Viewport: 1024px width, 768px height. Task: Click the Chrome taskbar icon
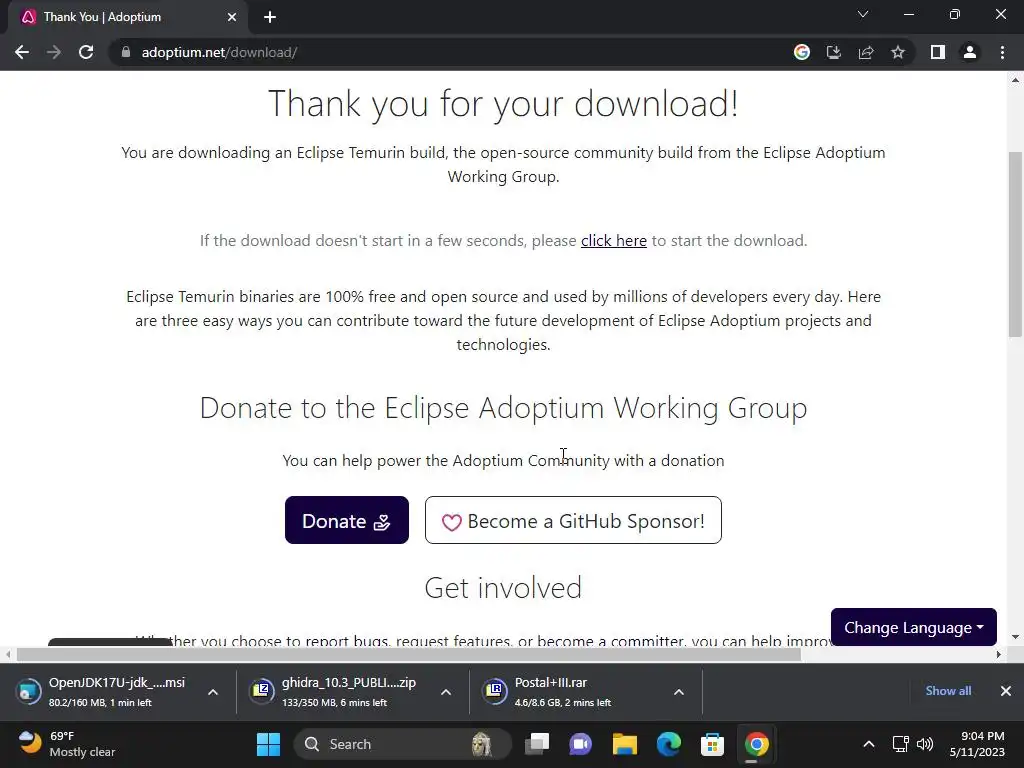coord(756,744)
